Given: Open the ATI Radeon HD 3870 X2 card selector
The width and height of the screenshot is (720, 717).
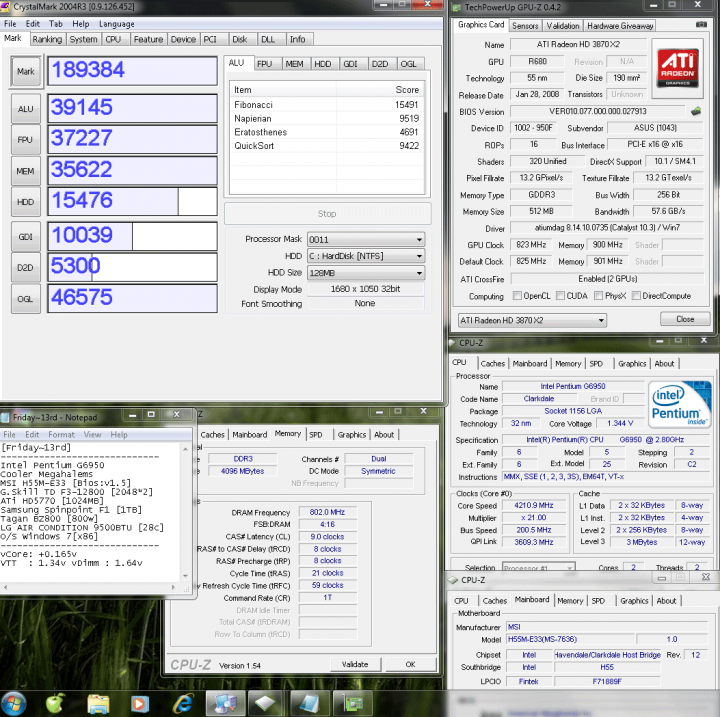Looking at the screenshot, I should (532, 320).
